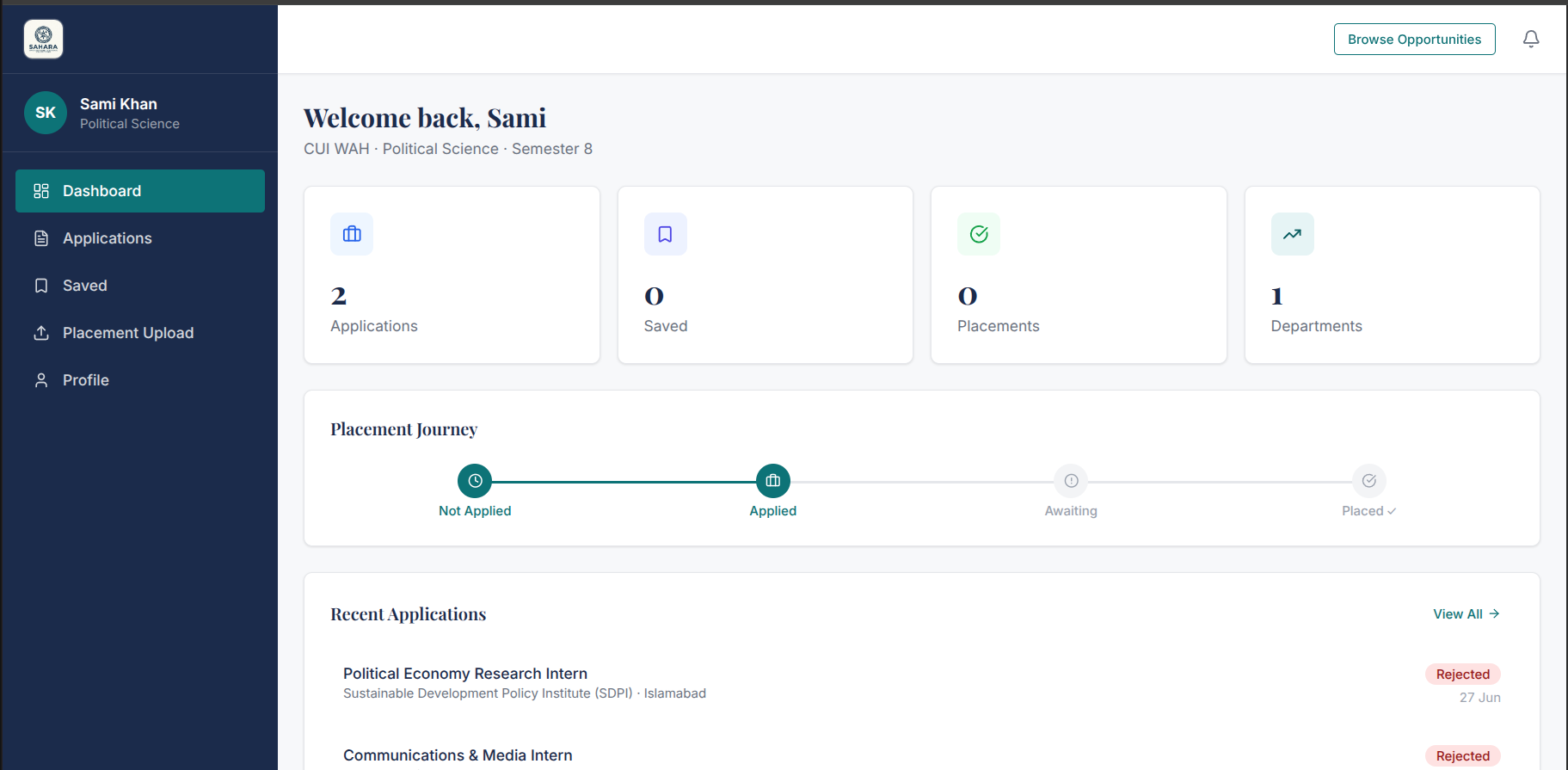Follow the View All link
1568x770 pixels.
pyautogui.click(x=1467, y=614)
